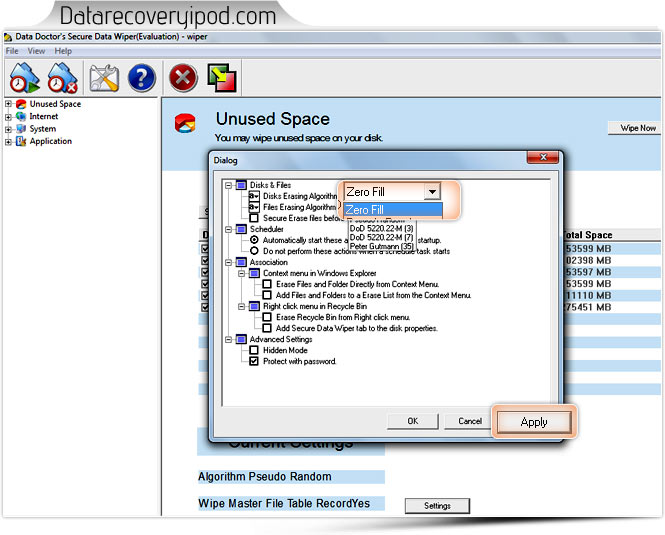Choose DoD 5220.22-M (7) algorithm option
665x535 pixels.
pos(381,237)
